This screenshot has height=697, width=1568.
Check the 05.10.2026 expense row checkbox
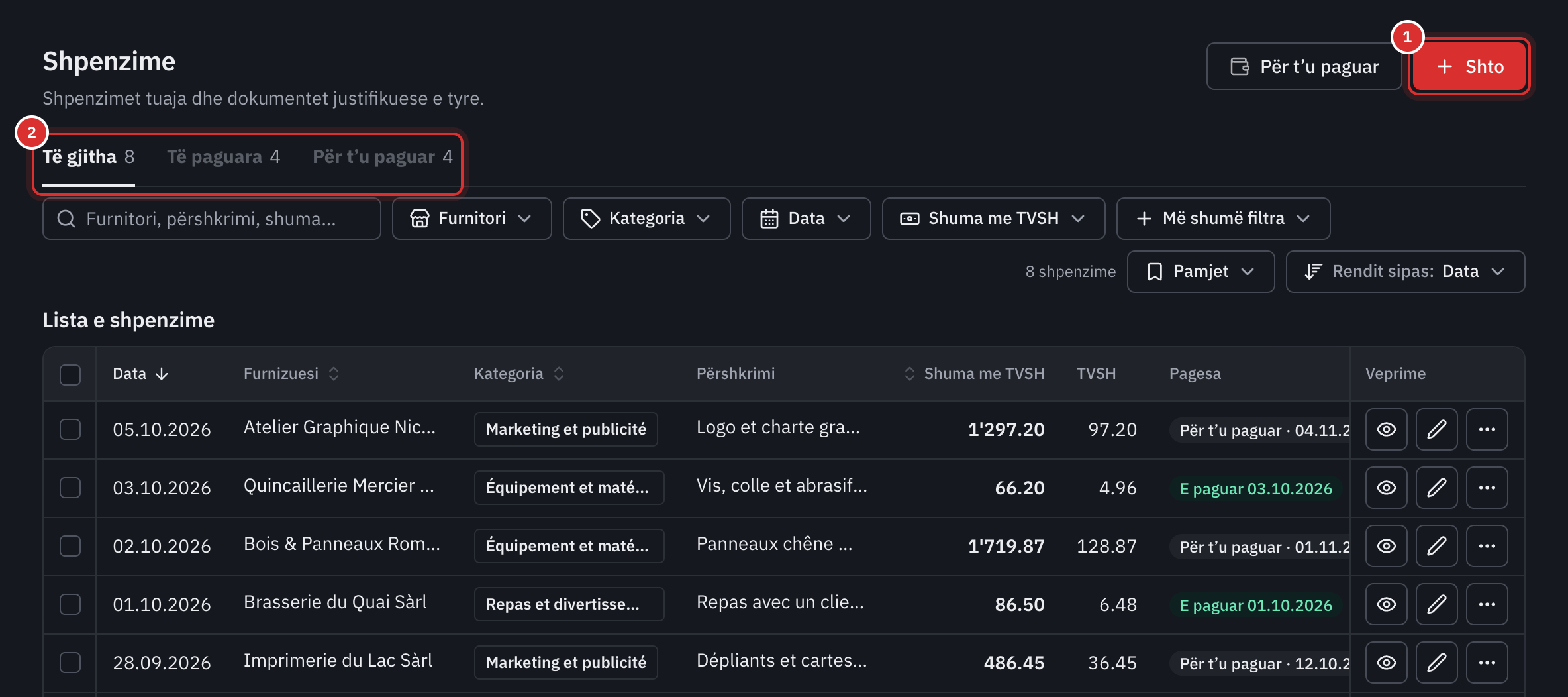pyautogui.click(x=70, y=429)
